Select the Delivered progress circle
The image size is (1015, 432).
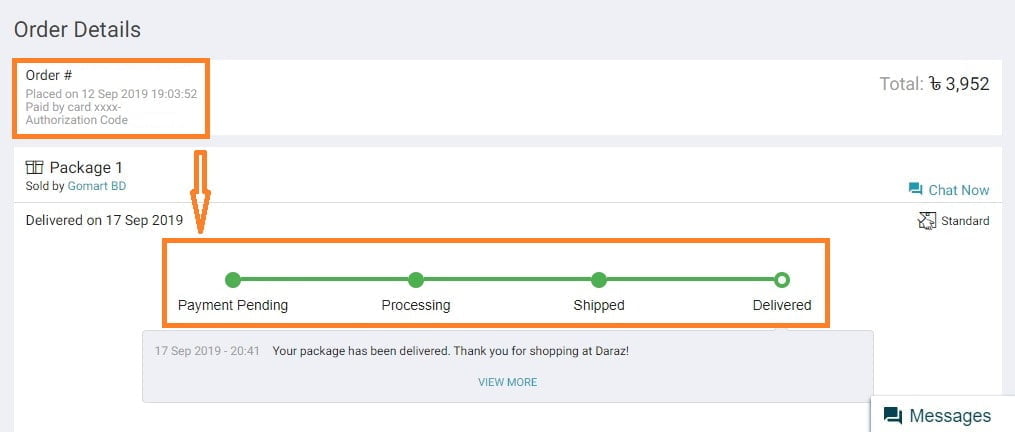click(x=782, y=280)
